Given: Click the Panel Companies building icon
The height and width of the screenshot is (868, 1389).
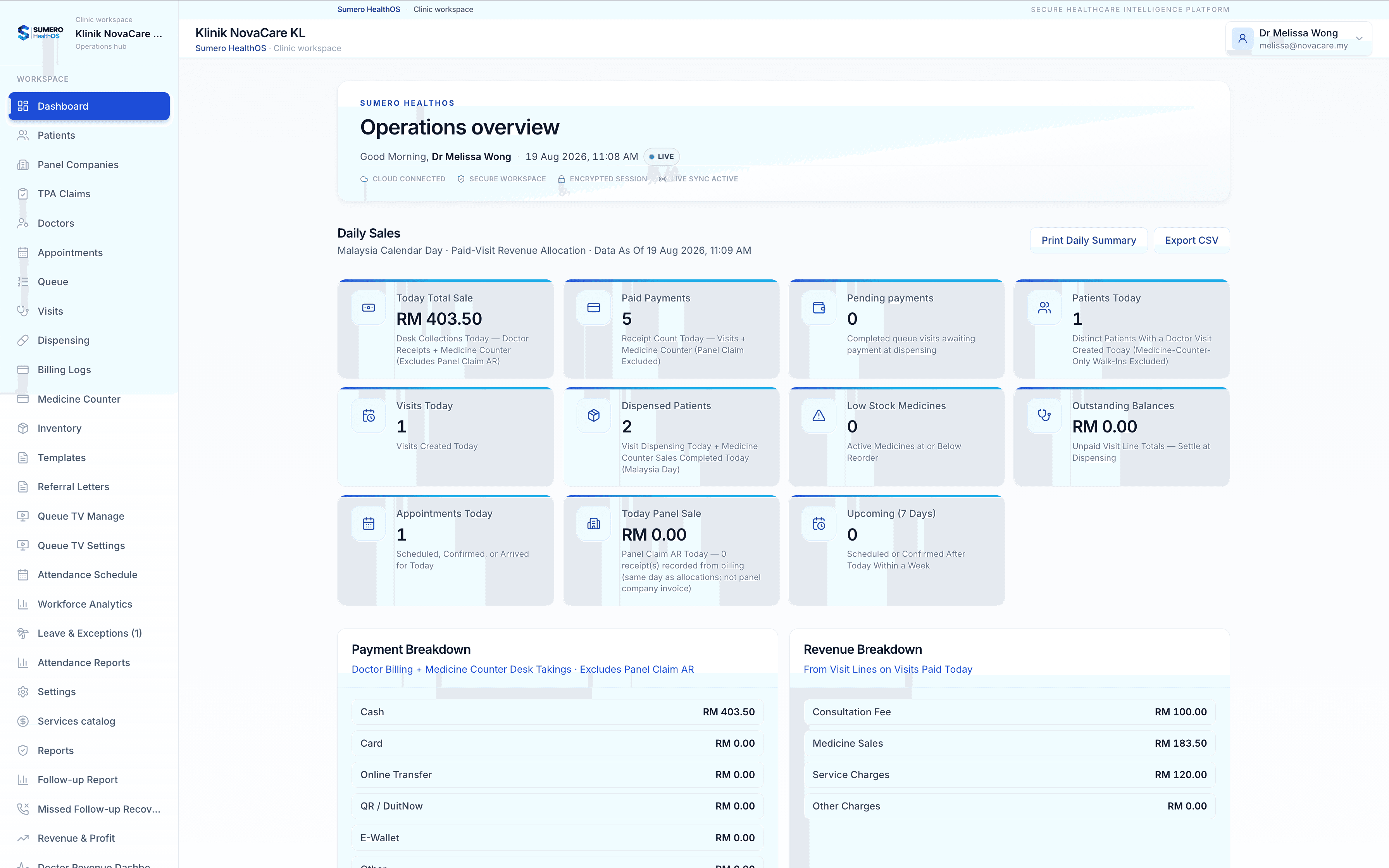Looking at the screenshot, I should (23, 165).
